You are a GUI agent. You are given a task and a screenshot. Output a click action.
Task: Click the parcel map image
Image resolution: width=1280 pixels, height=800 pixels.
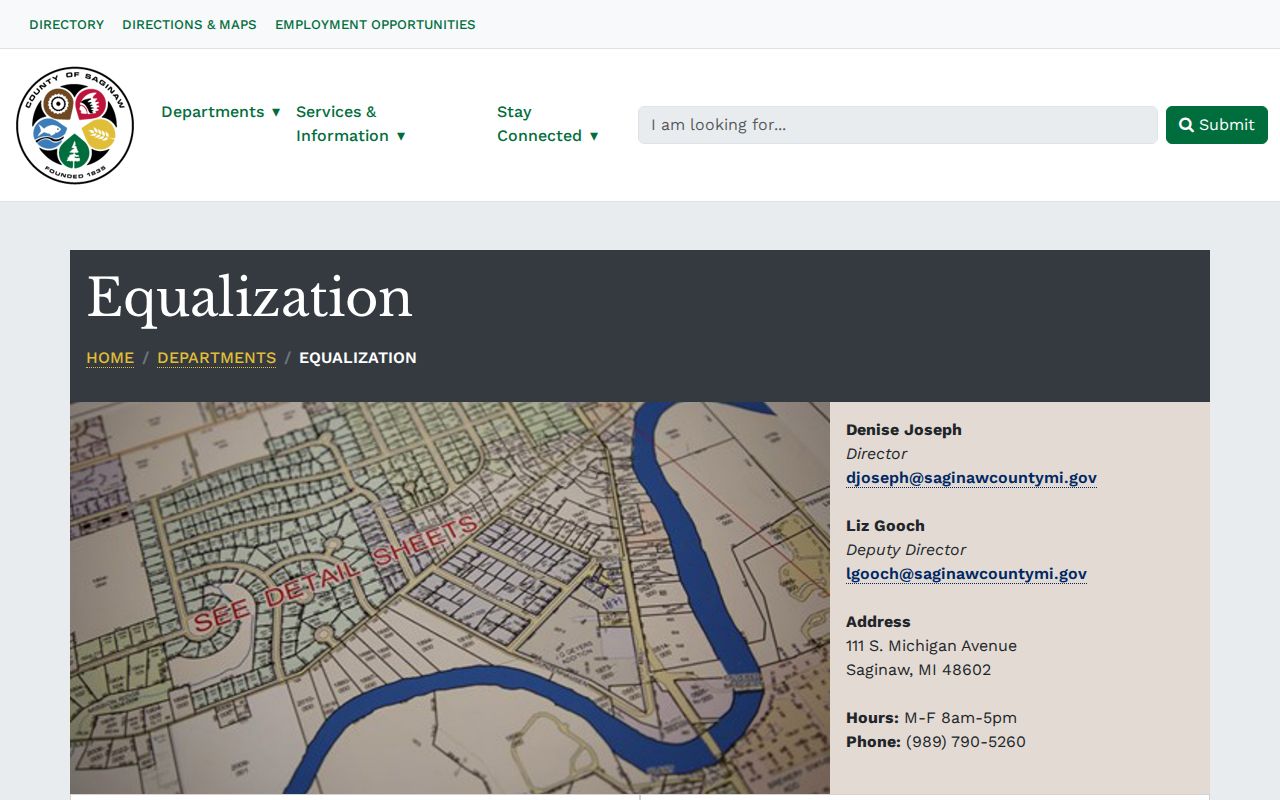coord(450,598)
